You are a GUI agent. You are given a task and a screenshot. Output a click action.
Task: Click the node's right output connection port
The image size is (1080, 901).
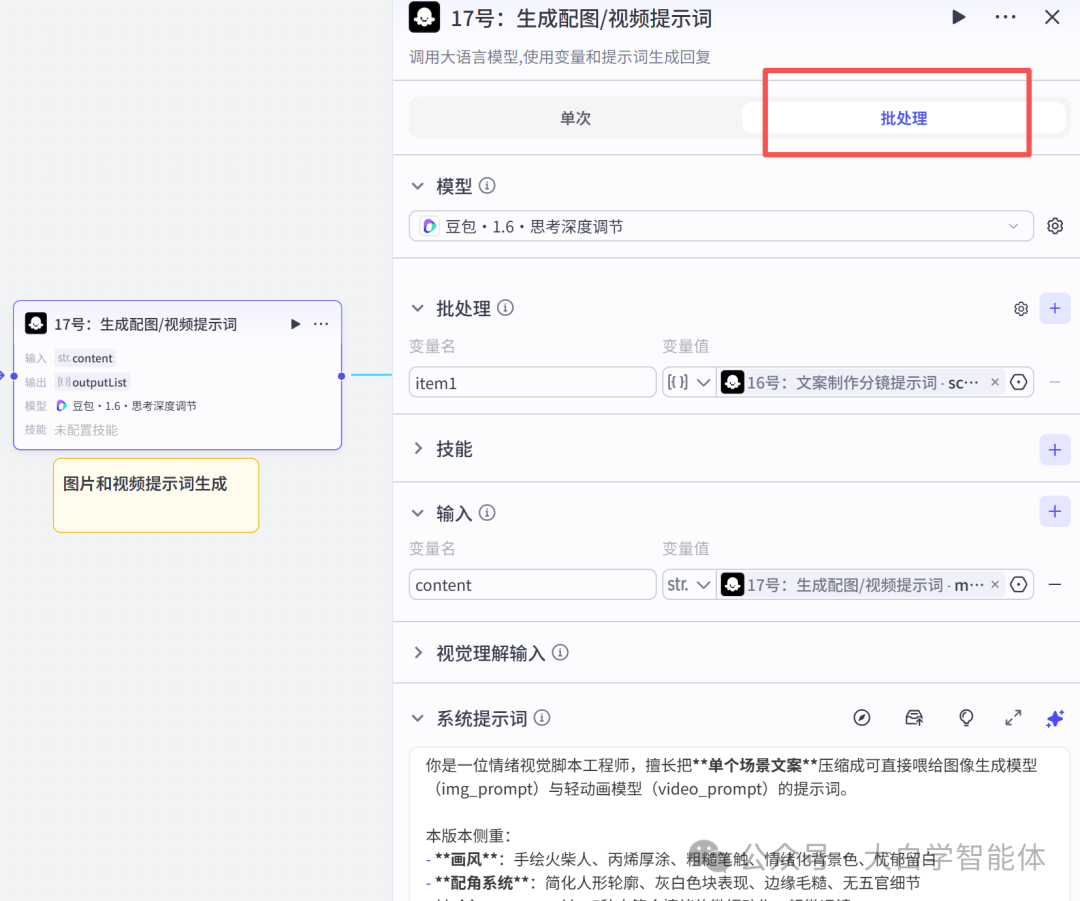[x=342, y=376]
